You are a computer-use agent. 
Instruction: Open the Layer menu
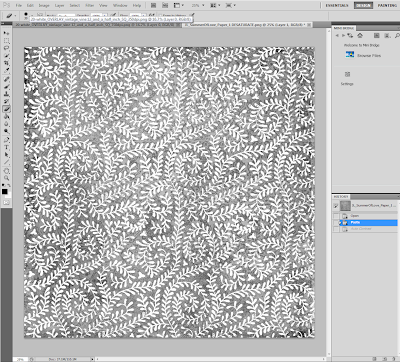[59, 6]
